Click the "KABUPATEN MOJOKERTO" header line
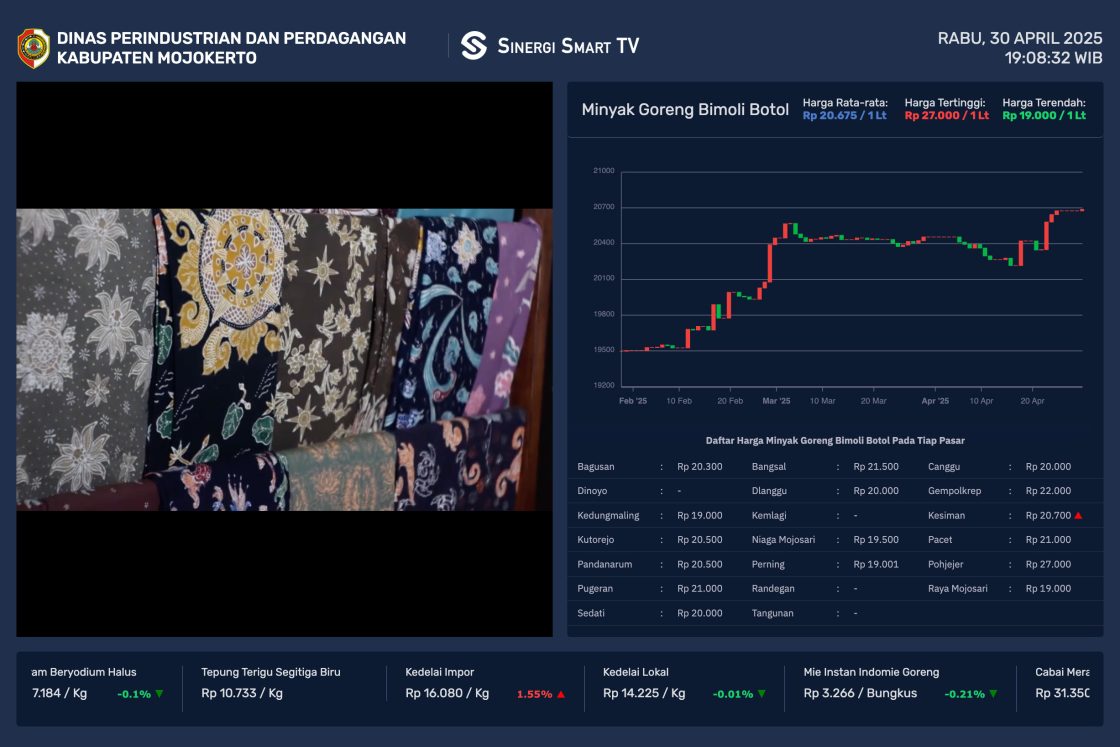The height and width of the screenshot is (747, 1120). [156, 58]
